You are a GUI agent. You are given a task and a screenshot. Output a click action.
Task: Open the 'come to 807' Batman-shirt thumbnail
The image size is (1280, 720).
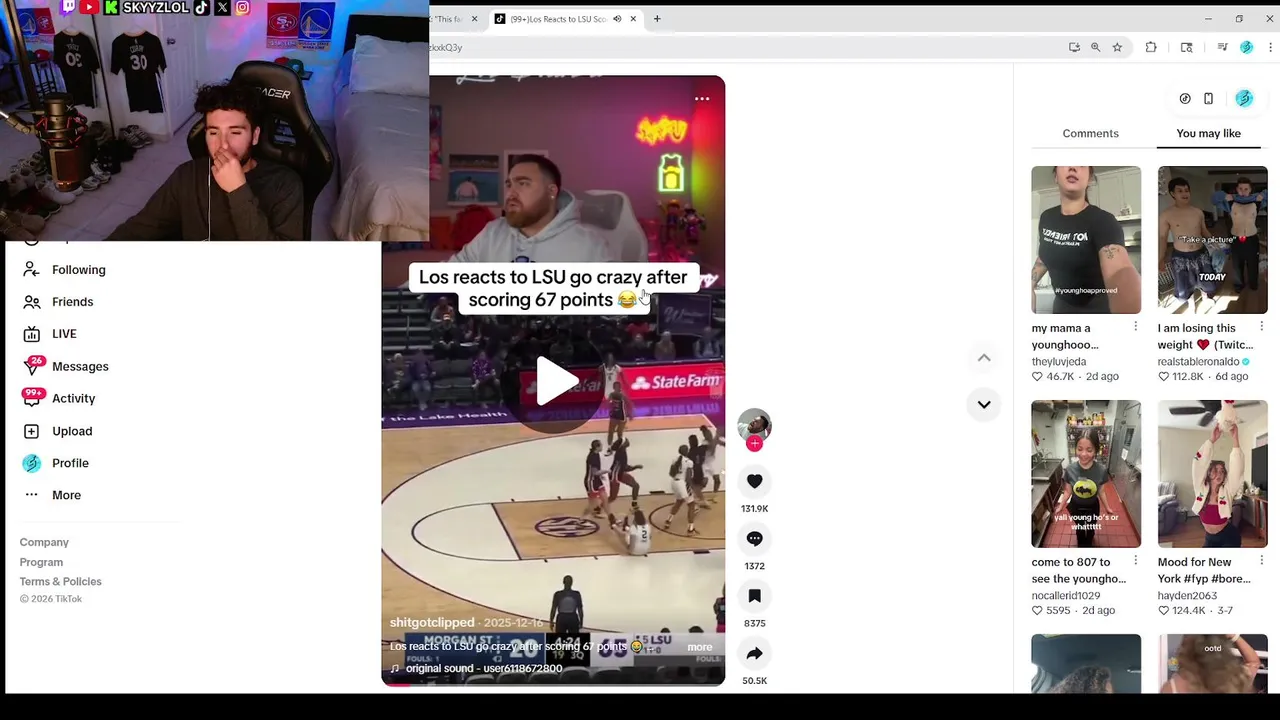tap(1086, 474)
